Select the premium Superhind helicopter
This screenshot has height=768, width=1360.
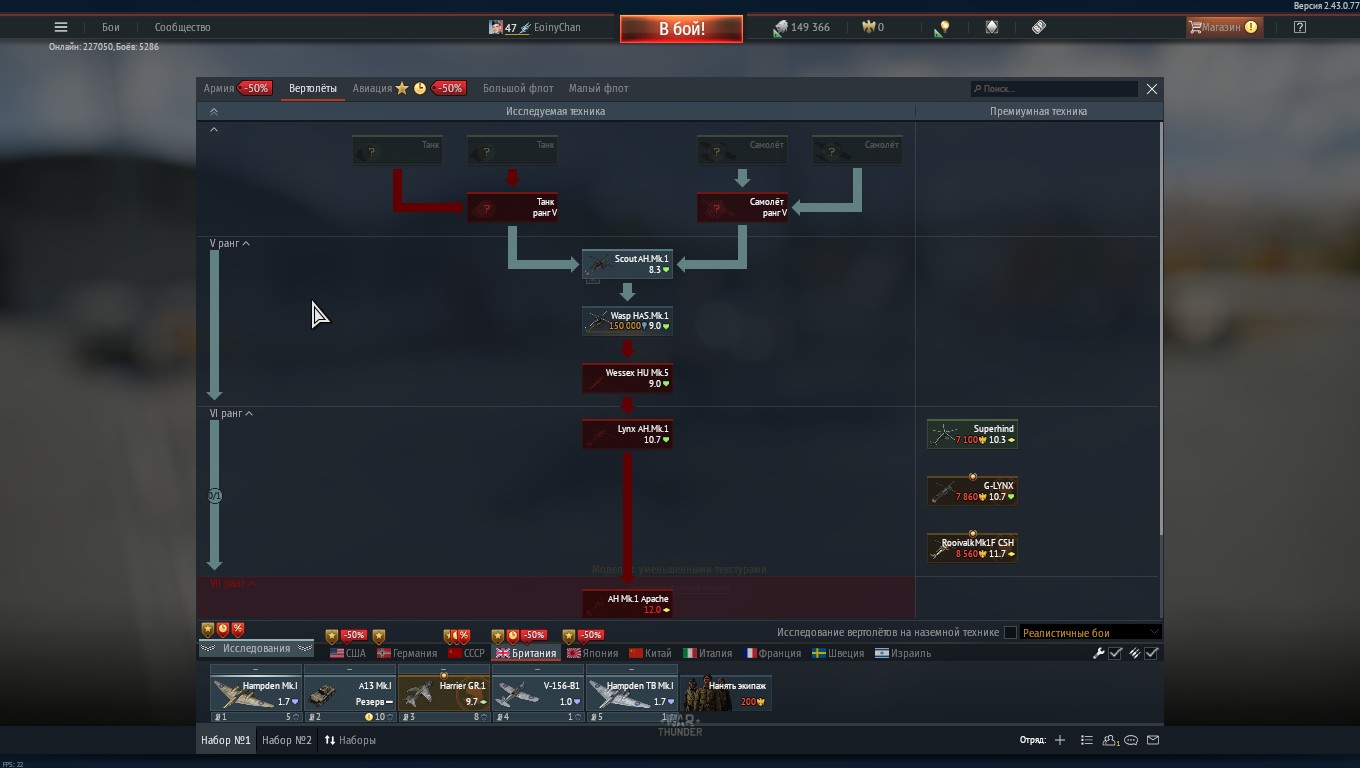pos(972,434)
